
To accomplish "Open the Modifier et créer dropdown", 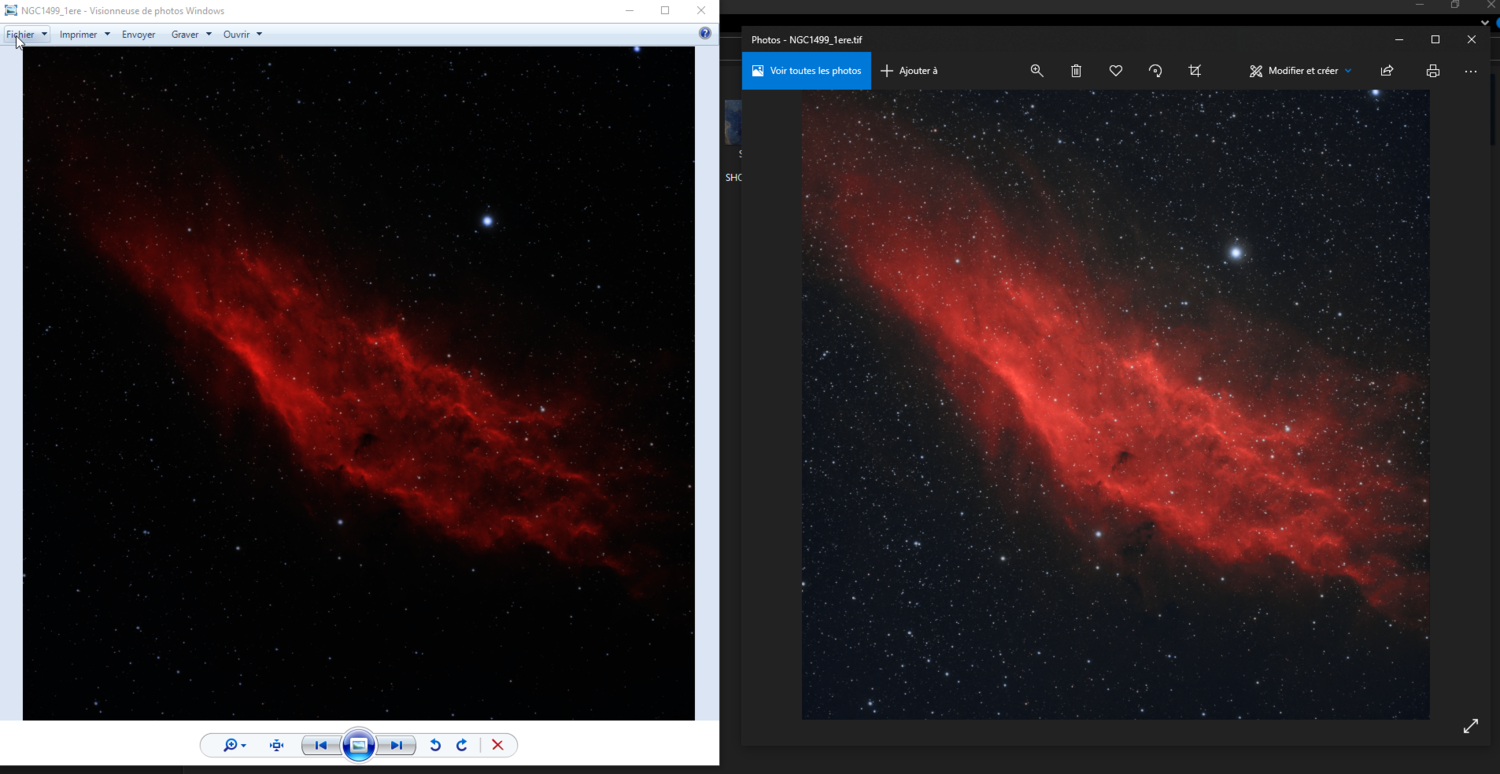I will [1300, 71].
